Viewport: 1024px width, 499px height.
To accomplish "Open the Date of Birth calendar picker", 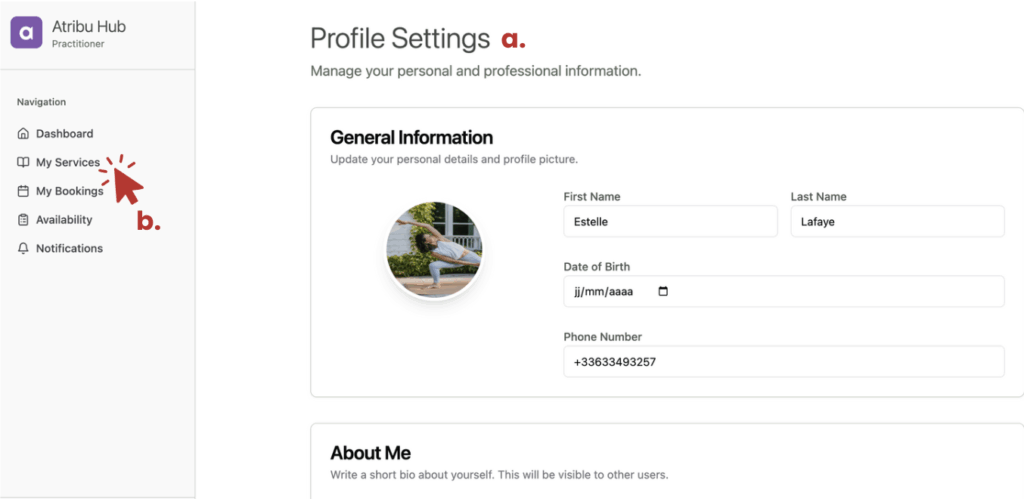I will 662,292.
